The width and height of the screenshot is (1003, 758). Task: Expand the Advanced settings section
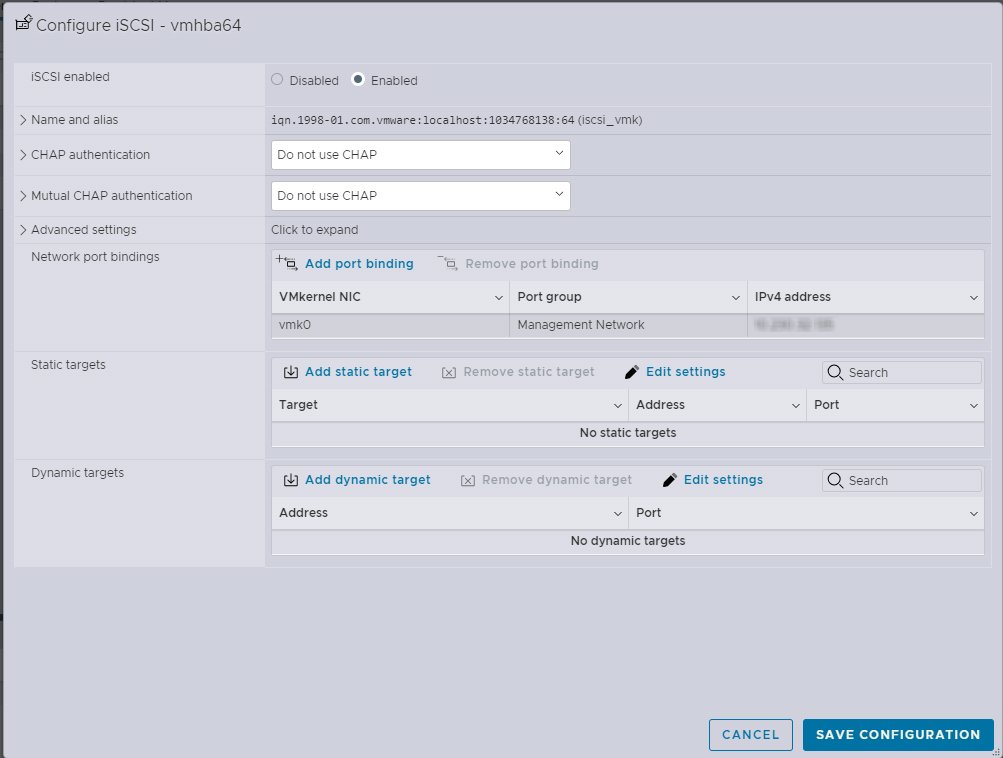23,230
